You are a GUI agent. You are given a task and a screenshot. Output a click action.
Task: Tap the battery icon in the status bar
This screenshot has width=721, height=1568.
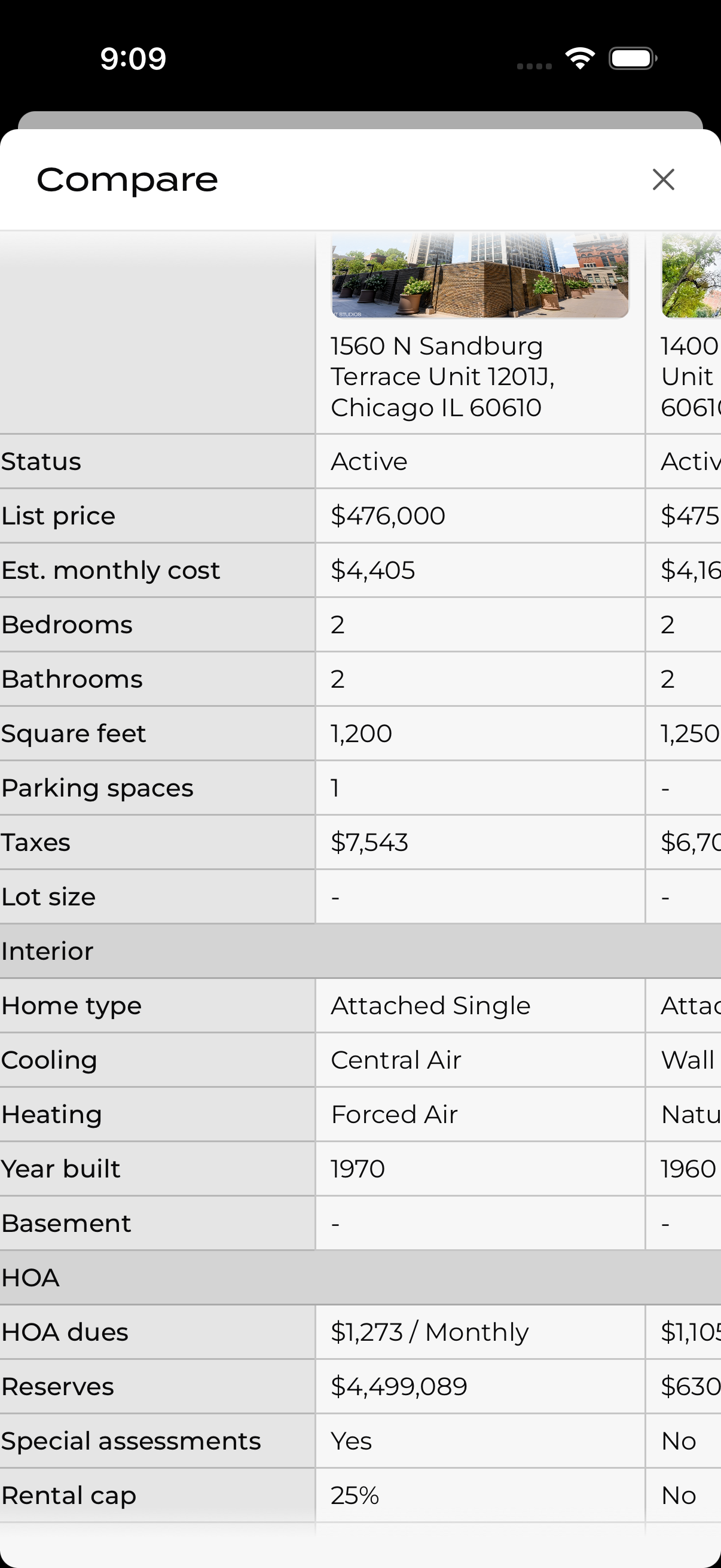(632, 59)
